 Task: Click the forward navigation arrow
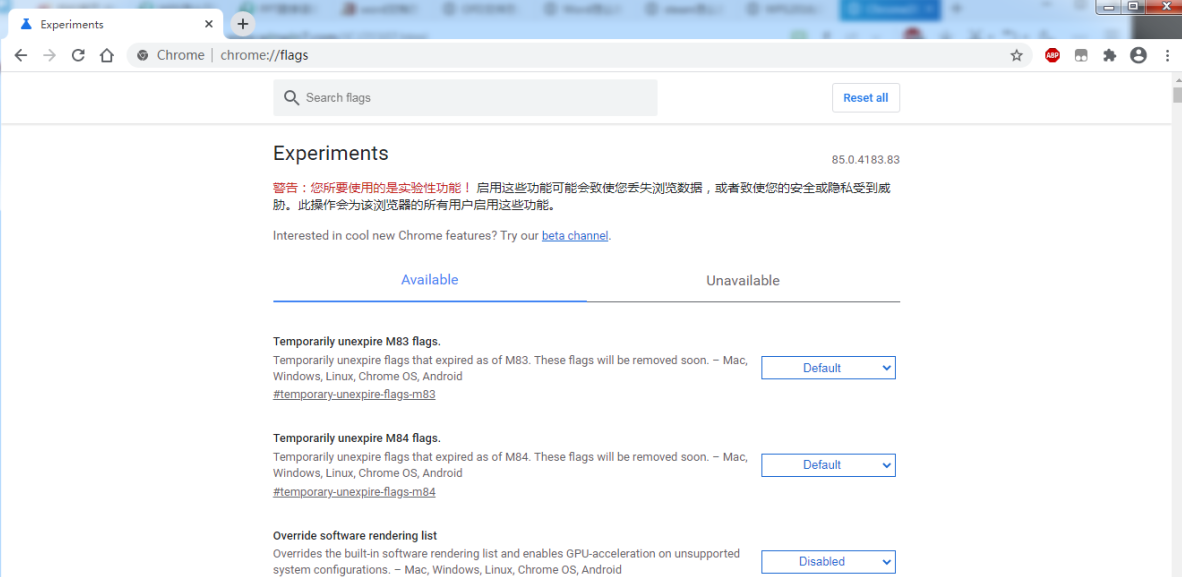coord(49,55)
